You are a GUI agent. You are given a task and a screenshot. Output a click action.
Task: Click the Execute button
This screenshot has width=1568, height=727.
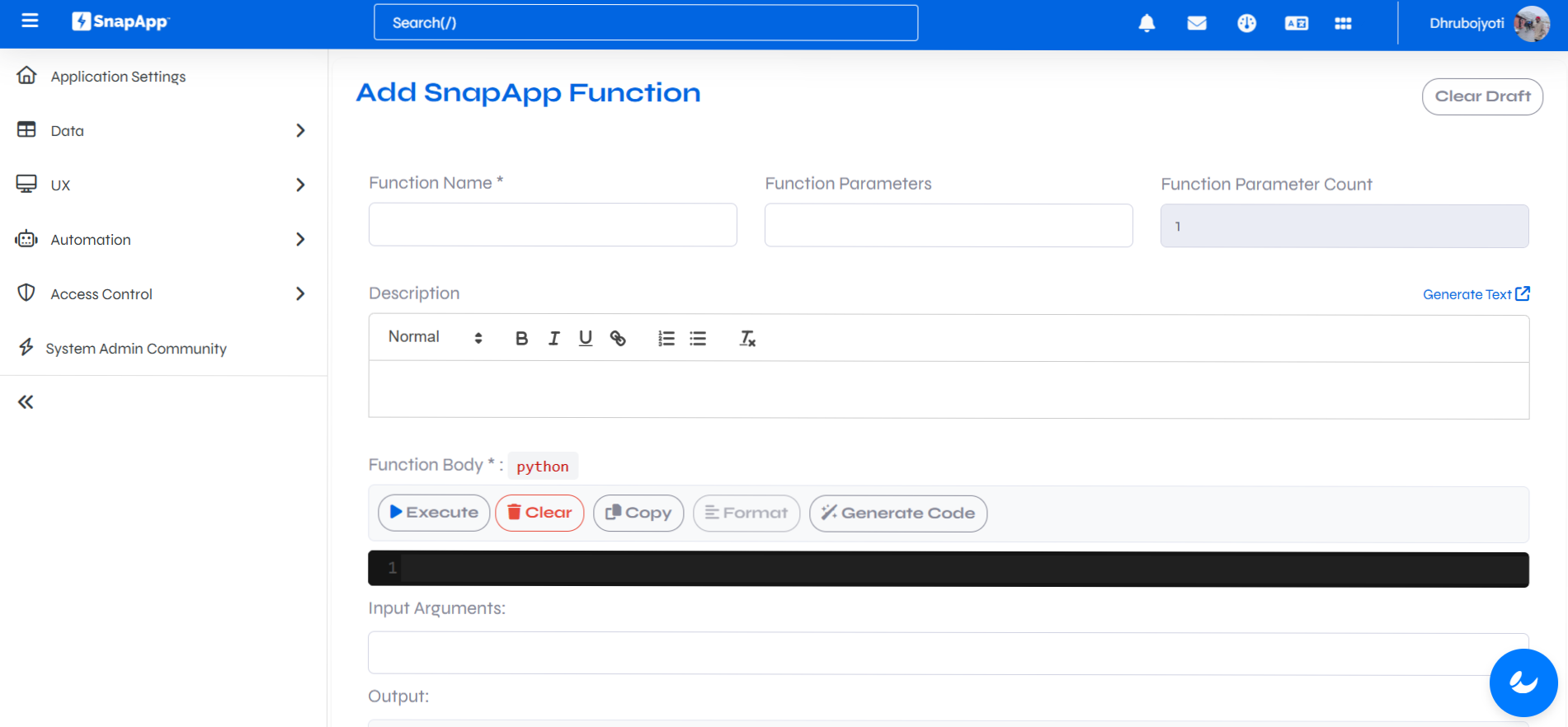pyautogui.click(x=434, y=513)
